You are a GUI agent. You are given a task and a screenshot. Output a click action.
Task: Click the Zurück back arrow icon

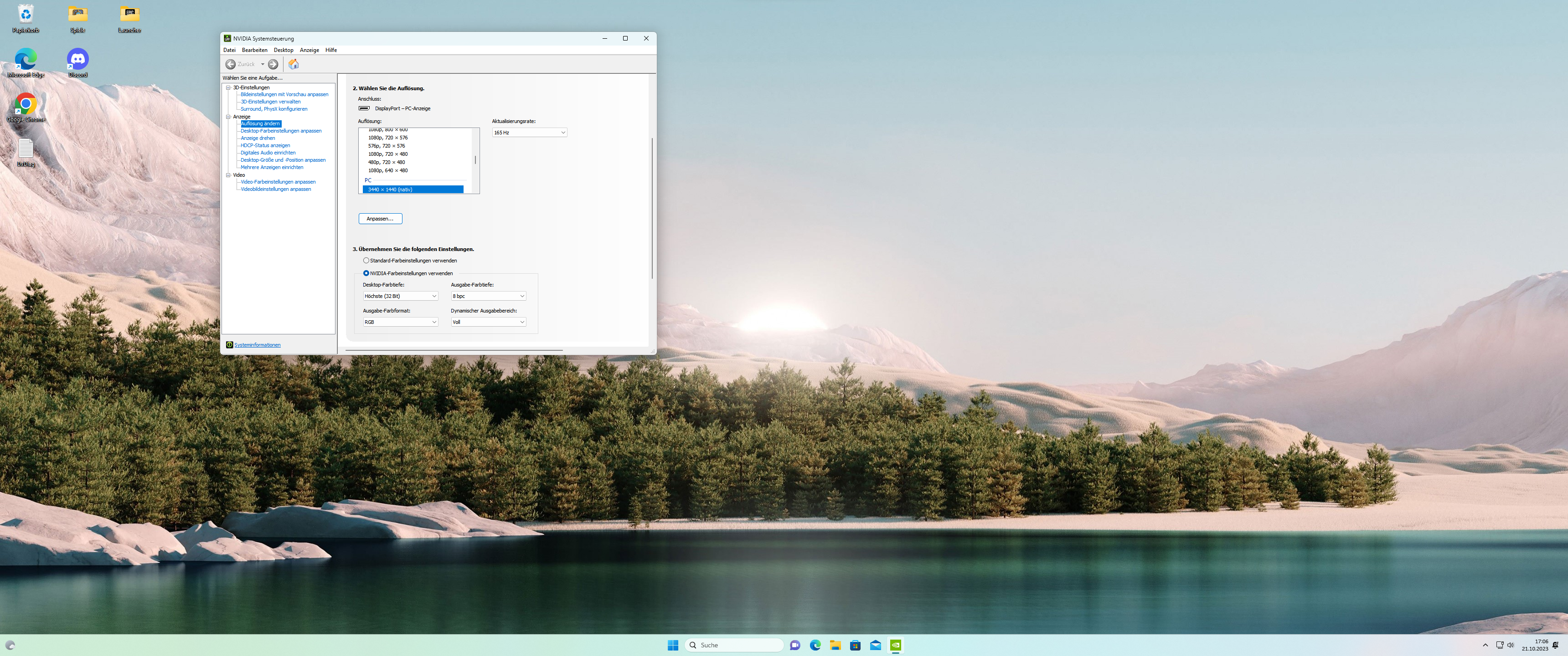231,64
